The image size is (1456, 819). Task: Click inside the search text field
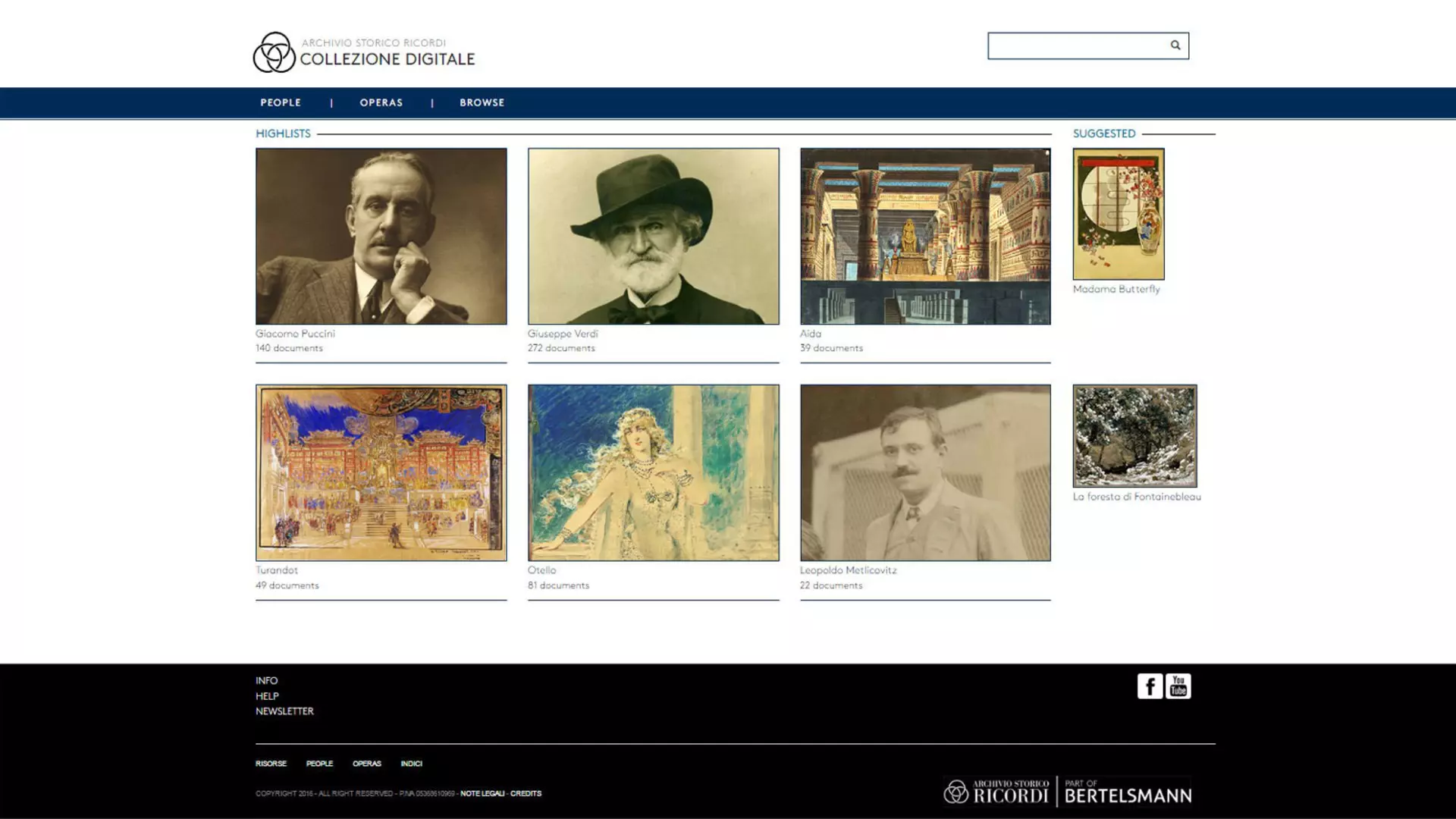tap(1075, 46)
